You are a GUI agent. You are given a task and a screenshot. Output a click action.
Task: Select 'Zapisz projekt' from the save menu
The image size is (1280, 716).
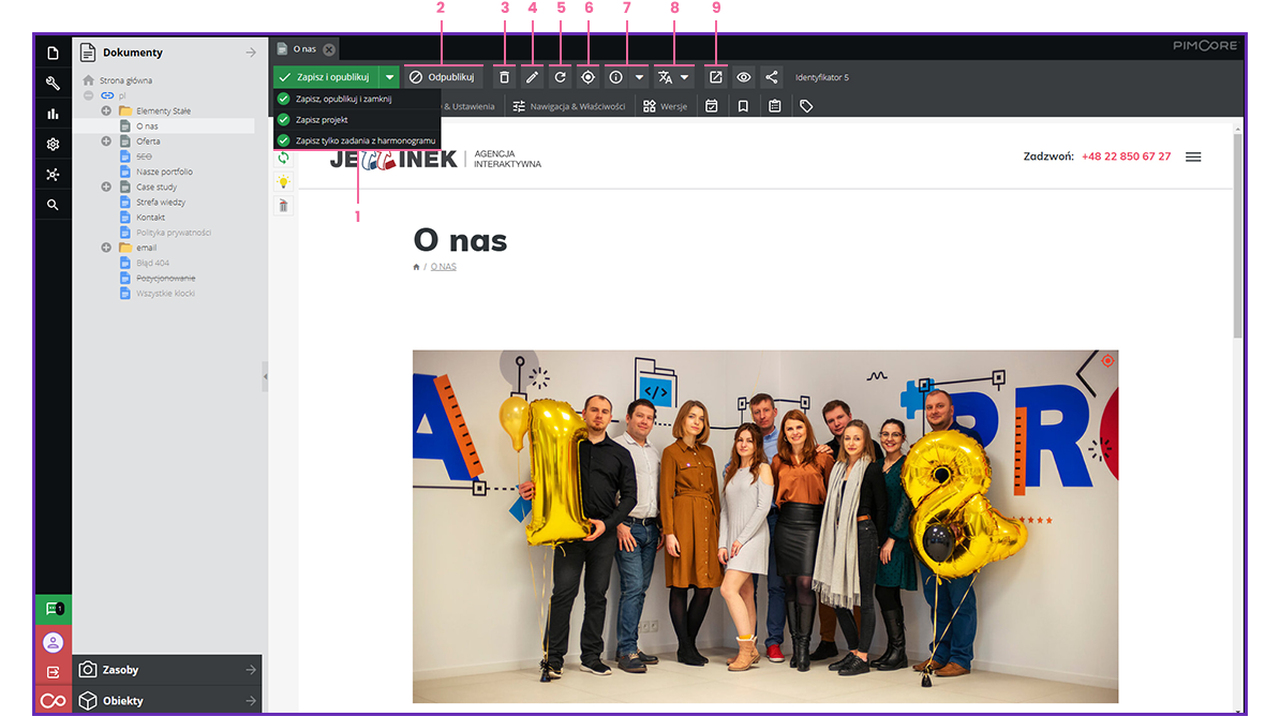(321, 120)
